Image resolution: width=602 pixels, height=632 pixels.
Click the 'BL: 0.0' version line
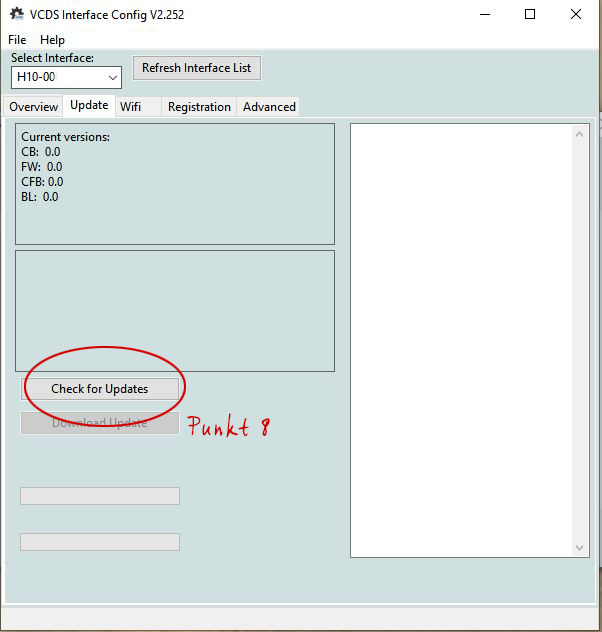[40, 197]
